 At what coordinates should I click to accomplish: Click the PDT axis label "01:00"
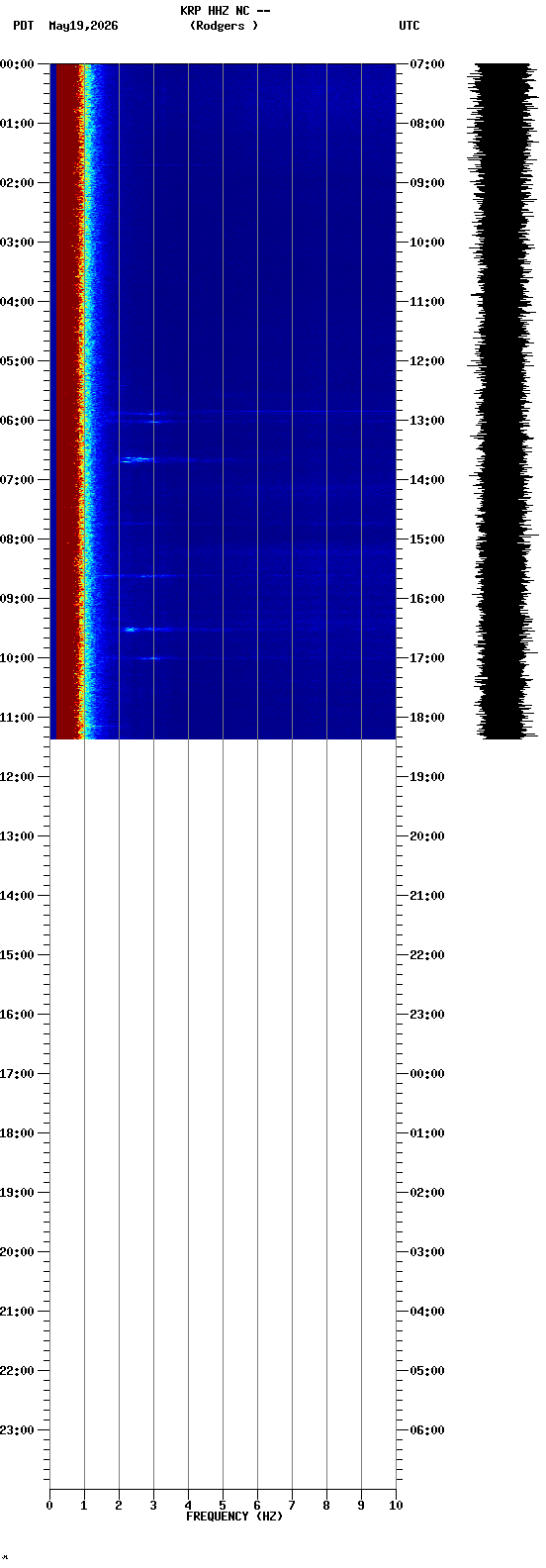17,124
